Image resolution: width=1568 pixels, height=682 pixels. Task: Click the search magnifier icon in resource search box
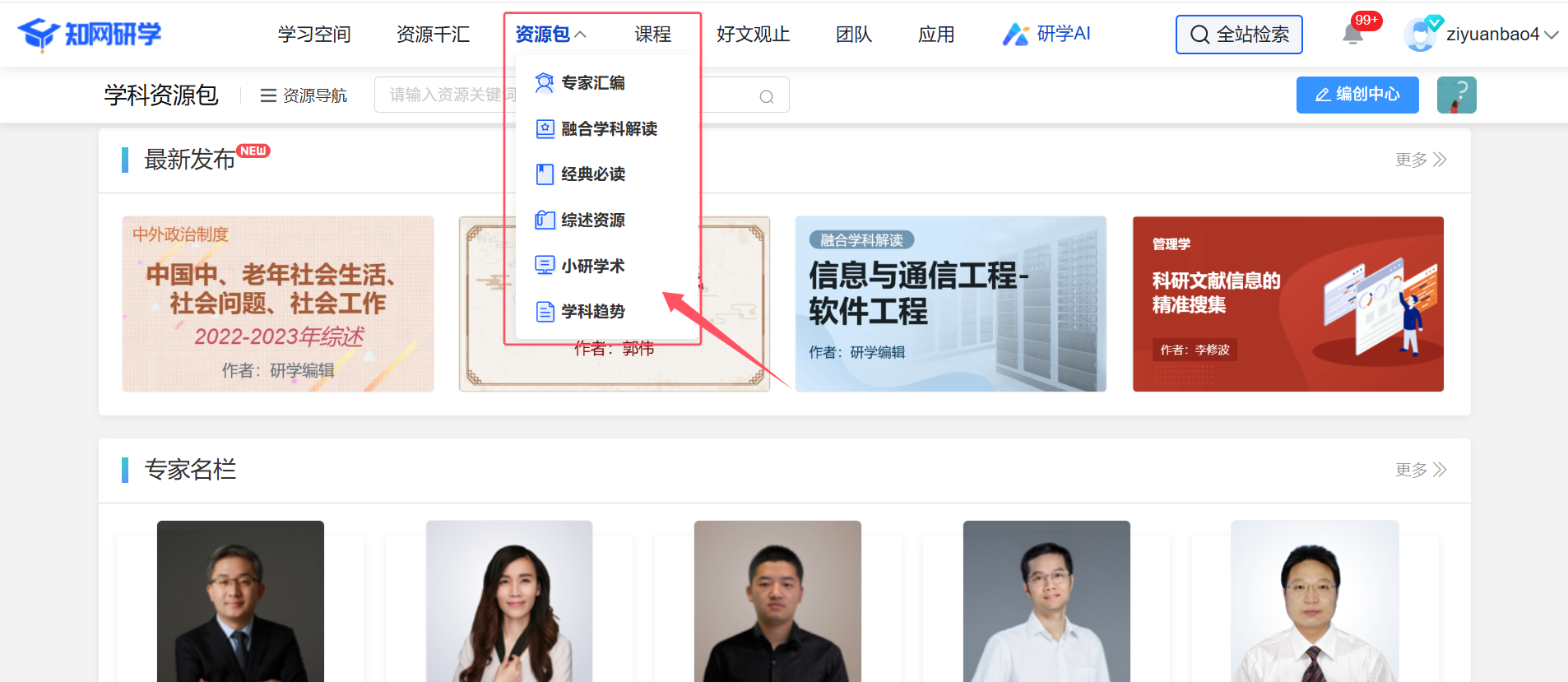(x=766, y=96)
